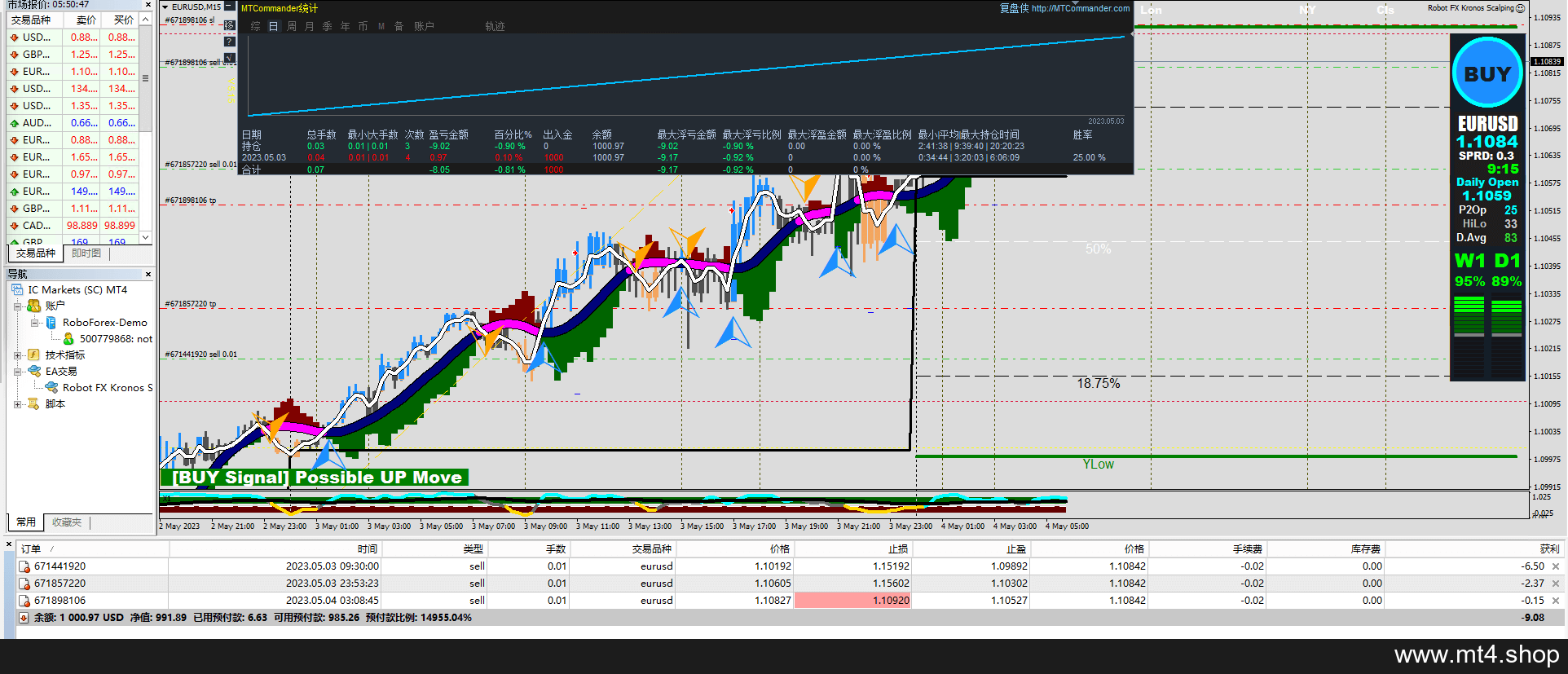Image resolution: width=1568 pixels, height=674 pixels.
Task: Select order 671441920 row
Action: pos(790,566)
